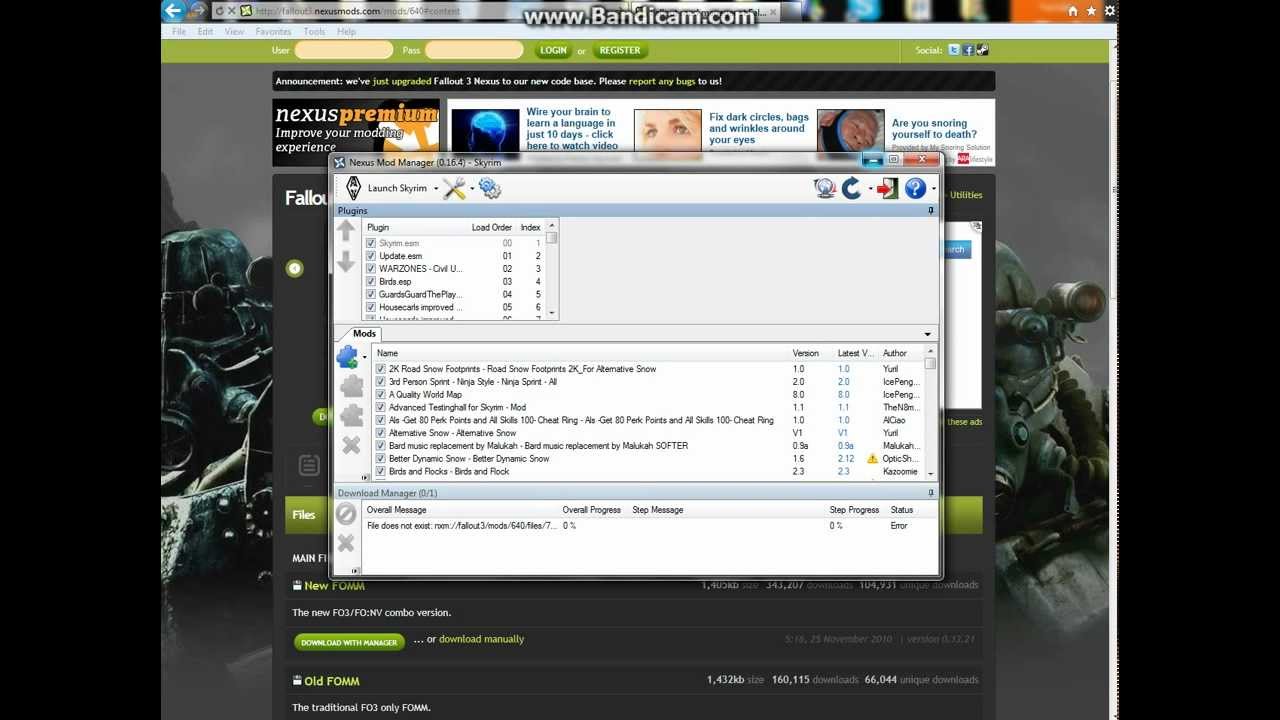Click the Launch Skyrim button
This screenshot has width=1280, height=720.
pos(386,188)
